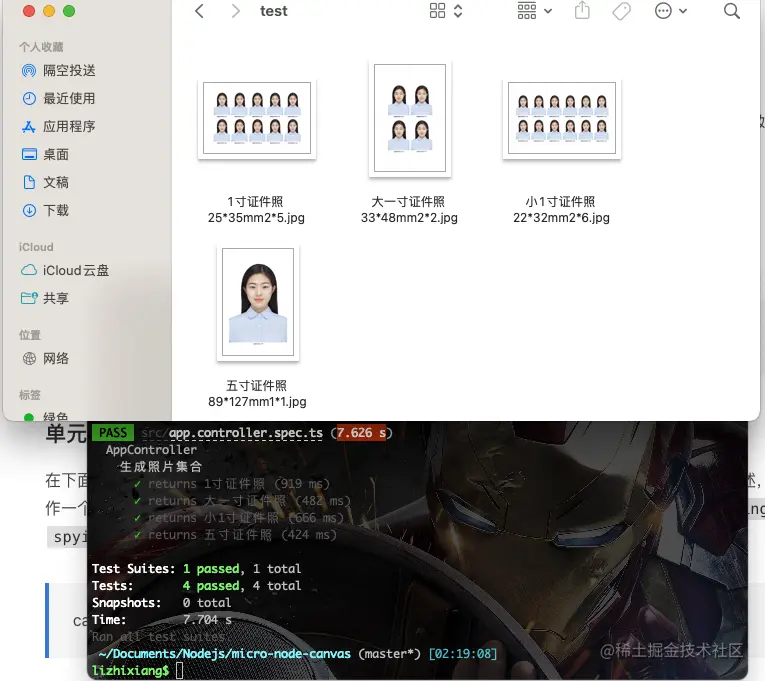765x681 pixels.
Task: Click 'Time: 7.704 s' line in terminal
Action: 161,620
